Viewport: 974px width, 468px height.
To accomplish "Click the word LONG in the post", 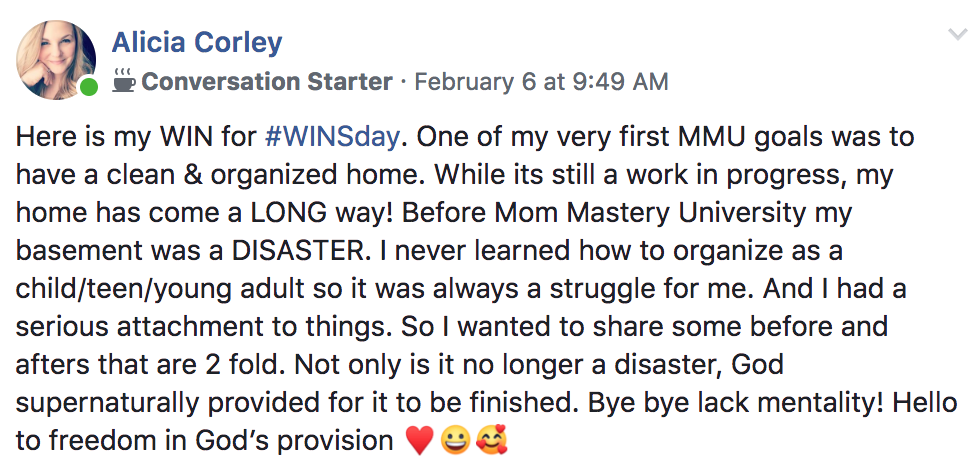I will 289,213.
